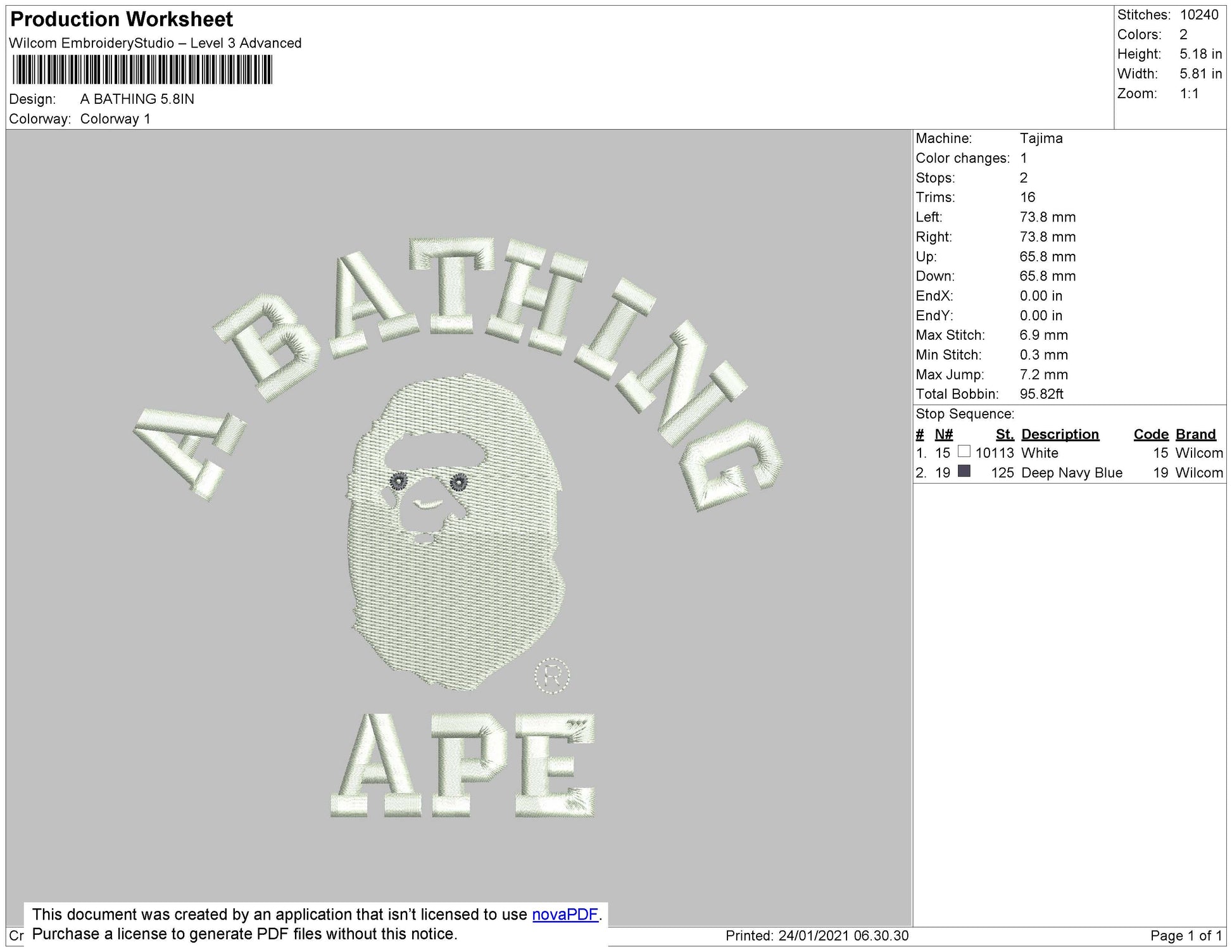Click the N# column header

pos(943,434)
